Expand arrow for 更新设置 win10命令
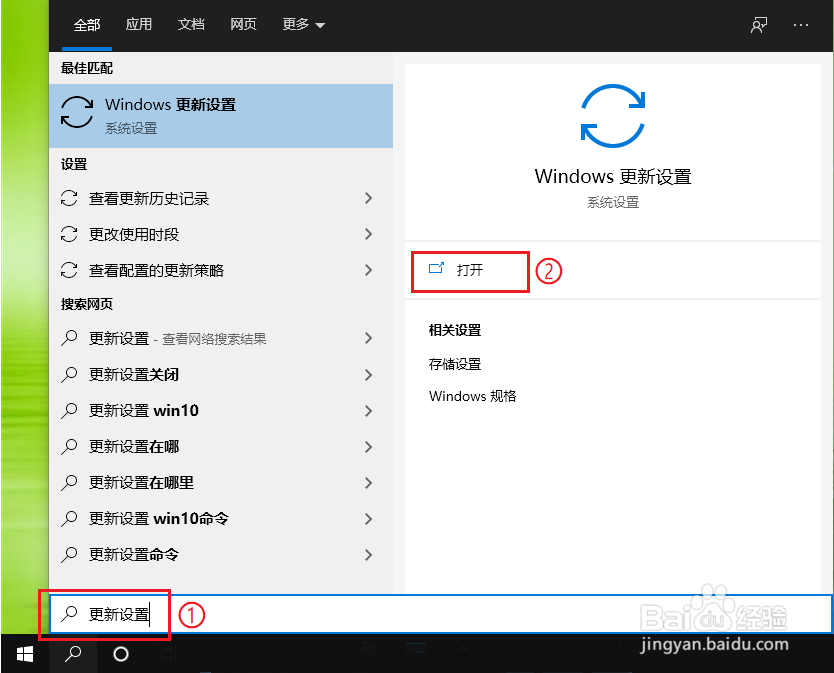 click(x=369, y=519)
